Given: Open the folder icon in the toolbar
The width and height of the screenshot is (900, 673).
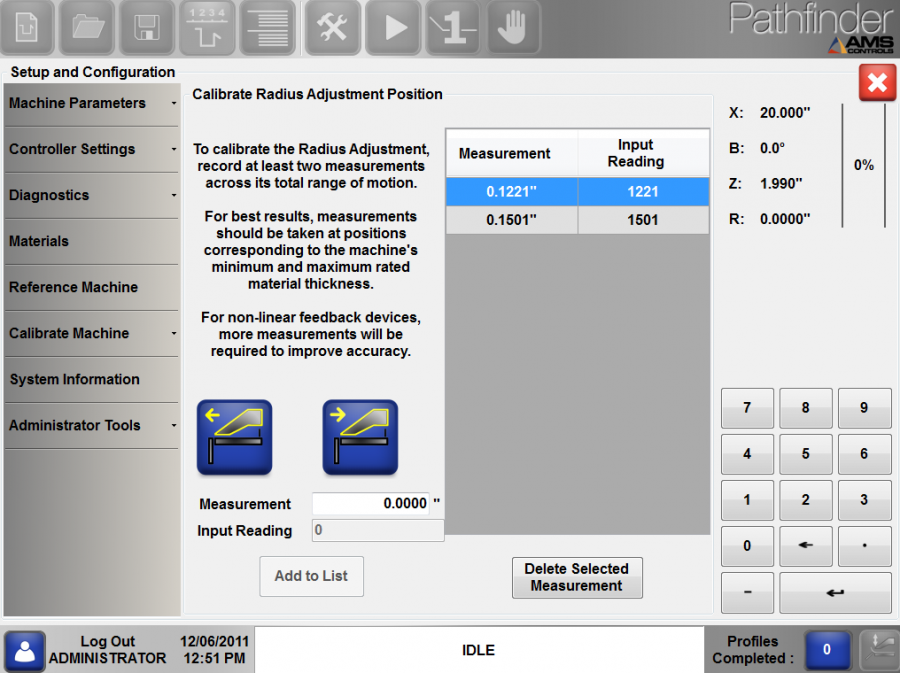Looking at the screenshot, I should pyautogui.click(x=86, y=27).
